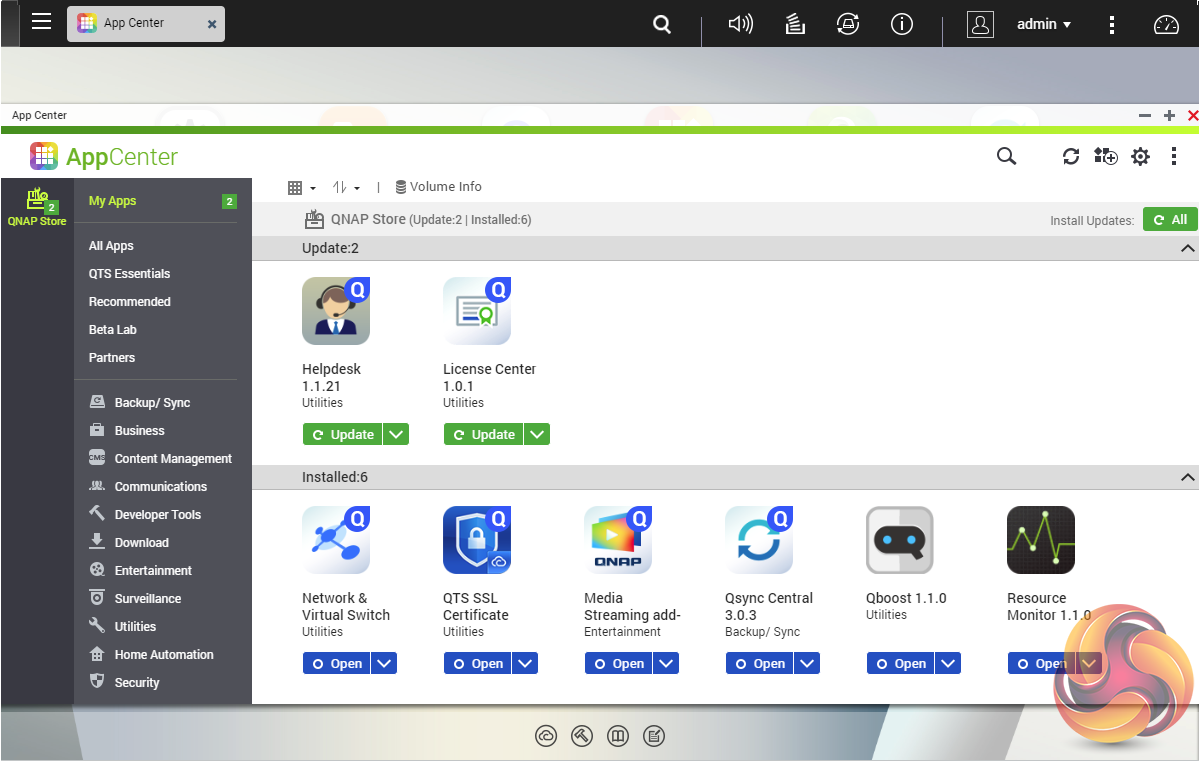Expand the Helpdesk Update dropdown arrow
Image resolution: width=1200 pixels, height=762 pixels.
click(x=396, y=434)
